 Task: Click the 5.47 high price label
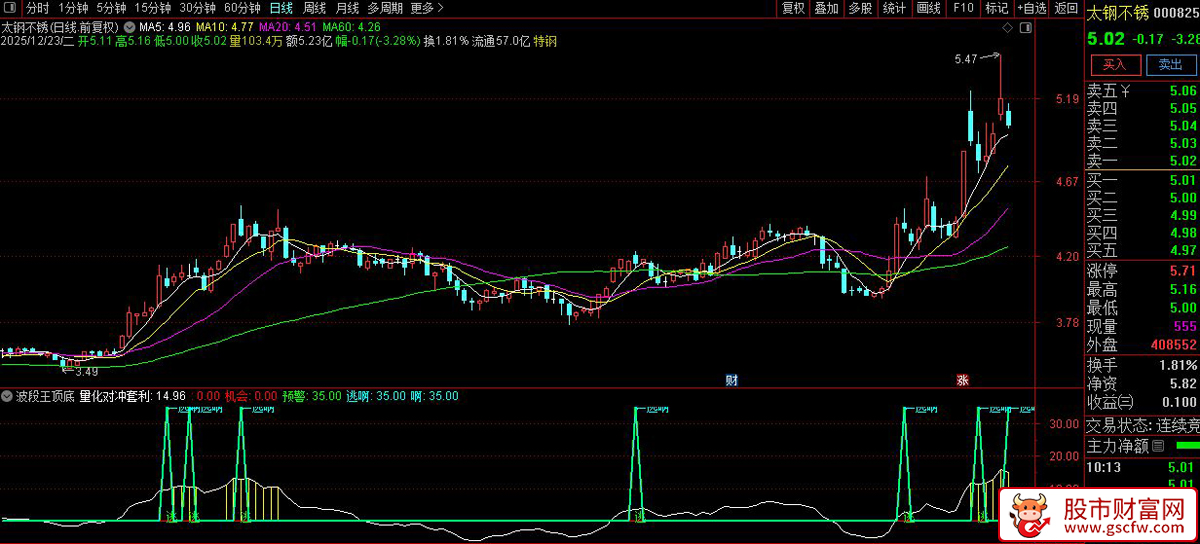coord(965,60)
